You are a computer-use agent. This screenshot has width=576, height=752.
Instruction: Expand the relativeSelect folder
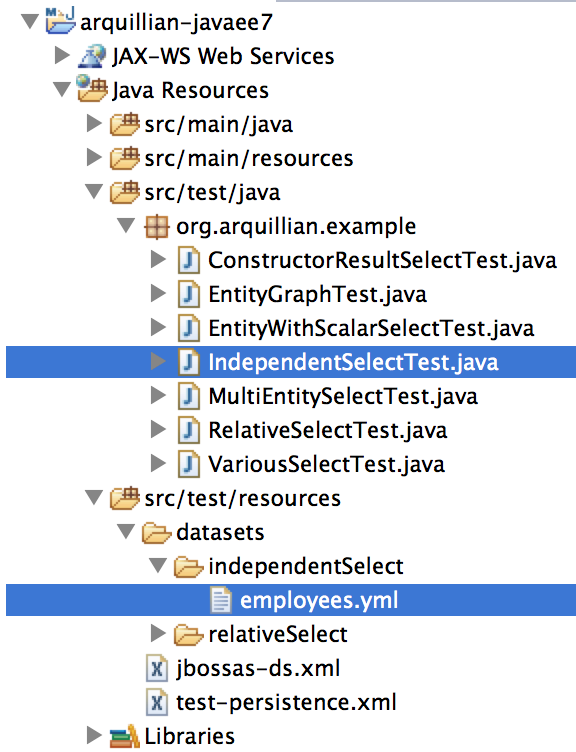click(158, 634)
